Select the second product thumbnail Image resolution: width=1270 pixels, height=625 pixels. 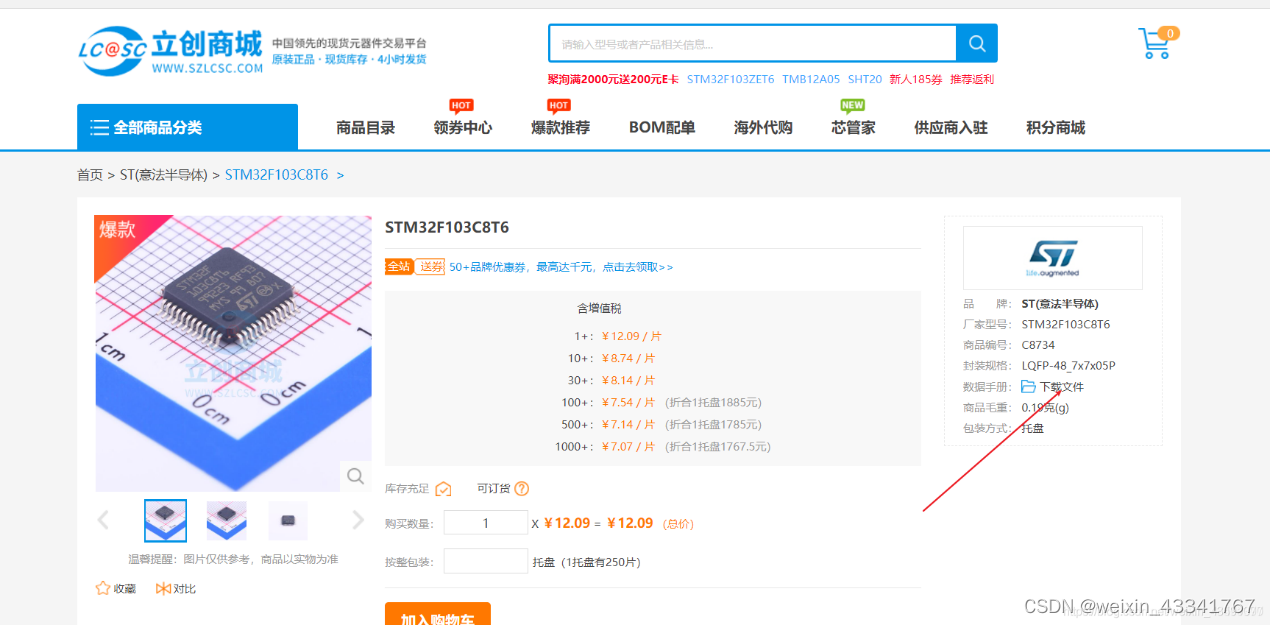(227, 520)
